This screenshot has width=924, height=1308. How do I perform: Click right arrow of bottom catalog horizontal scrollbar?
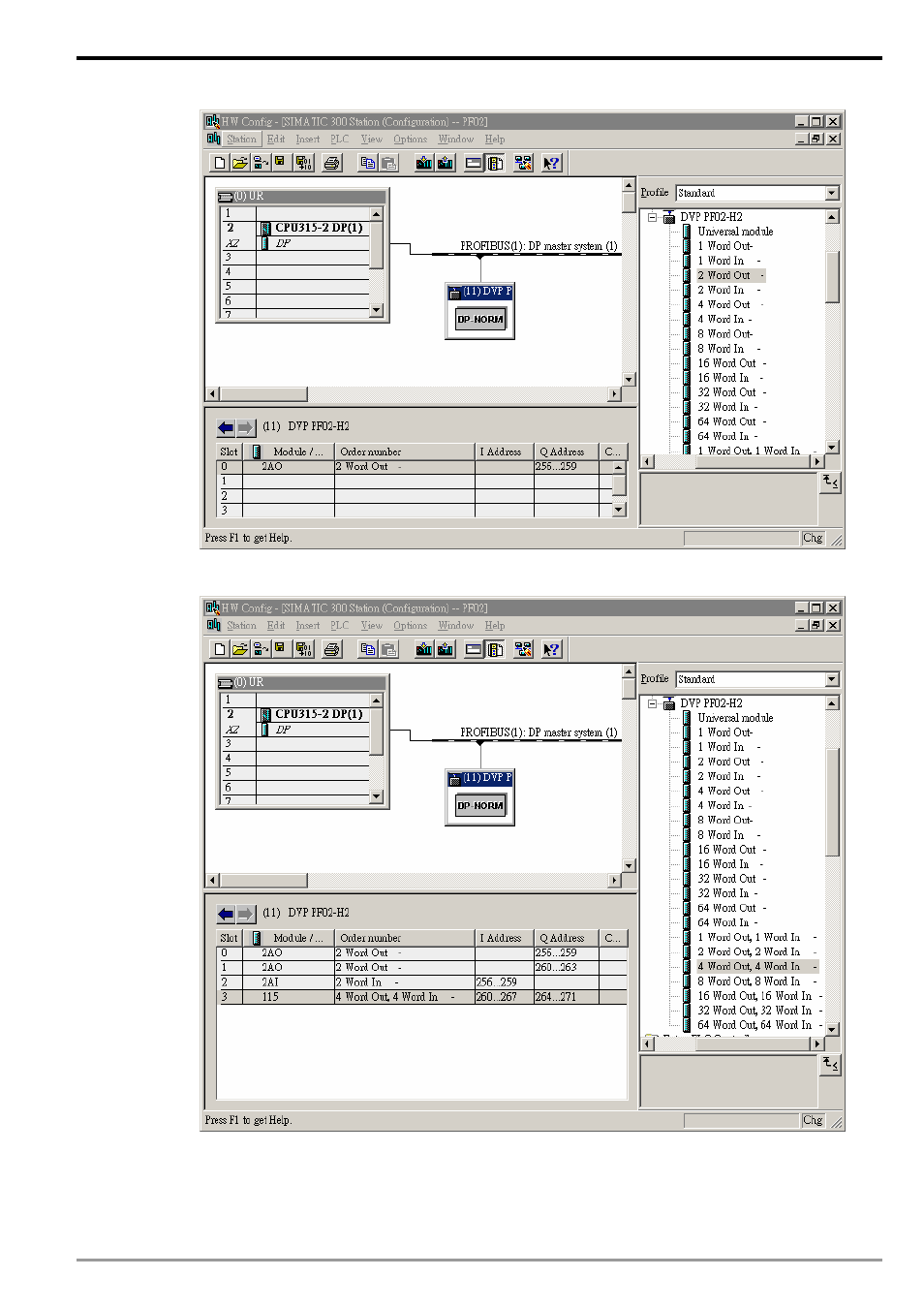817,1044
